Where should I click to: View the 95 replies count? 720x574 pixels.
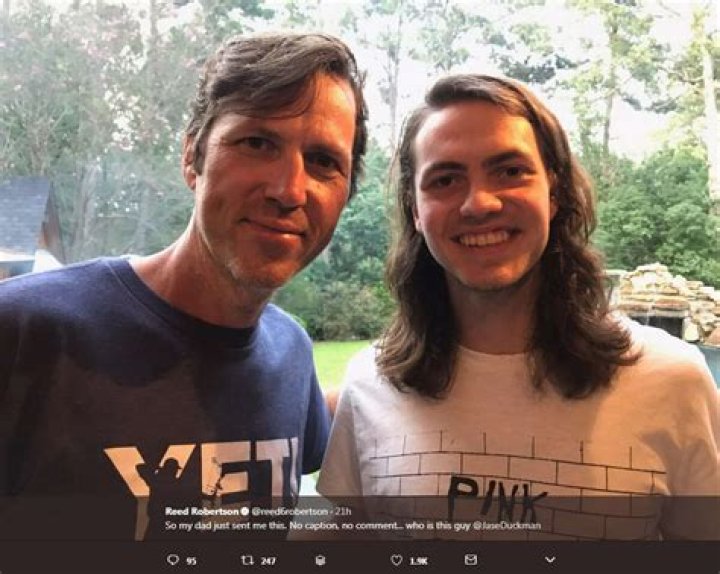[x=191, y=561]
